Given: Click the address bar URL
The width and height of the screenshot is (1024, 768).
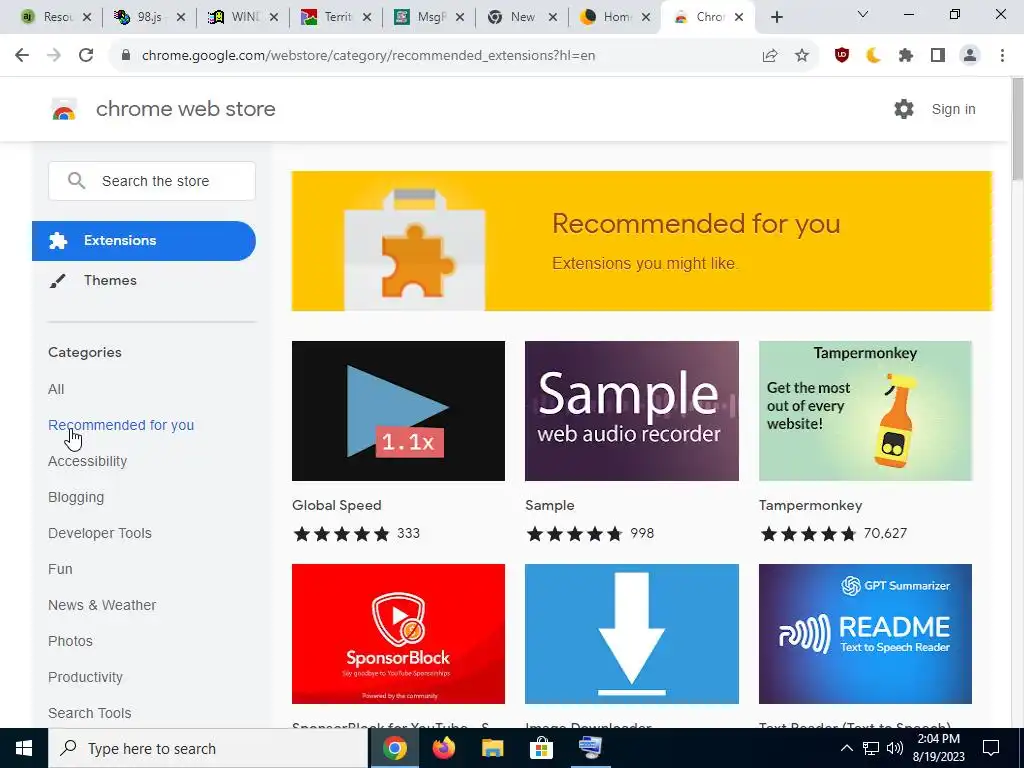Looking at the screenshot, I should tap(368, 56).
